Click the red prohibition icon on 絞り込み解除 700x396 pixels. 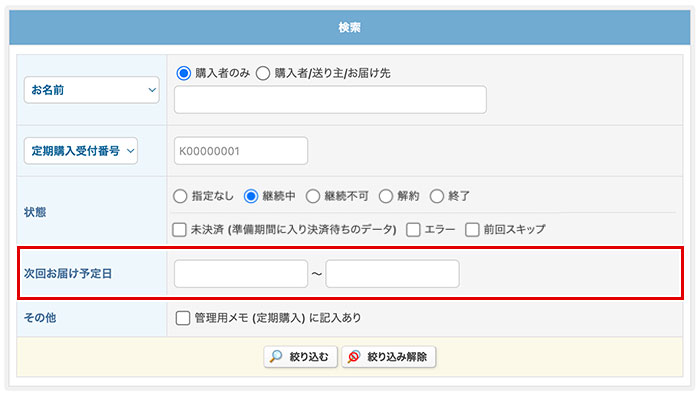(x=354, y=356)
